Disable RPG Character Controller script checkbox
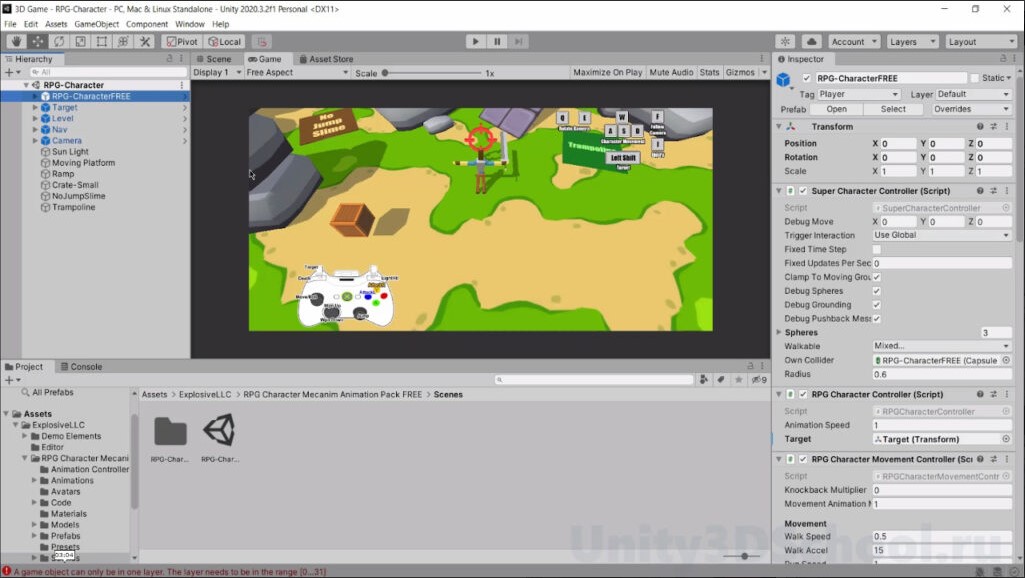The image size is (1025, 578). [x=803, y=394]
